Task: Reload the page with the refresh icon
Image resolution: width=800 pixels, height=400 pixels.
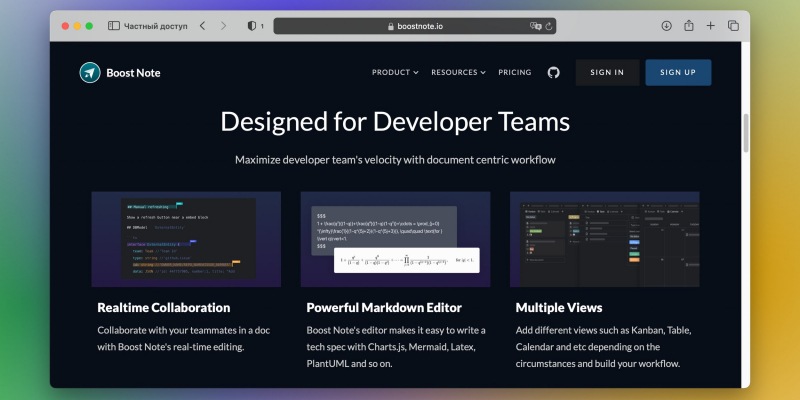Action: coord(549,26)
